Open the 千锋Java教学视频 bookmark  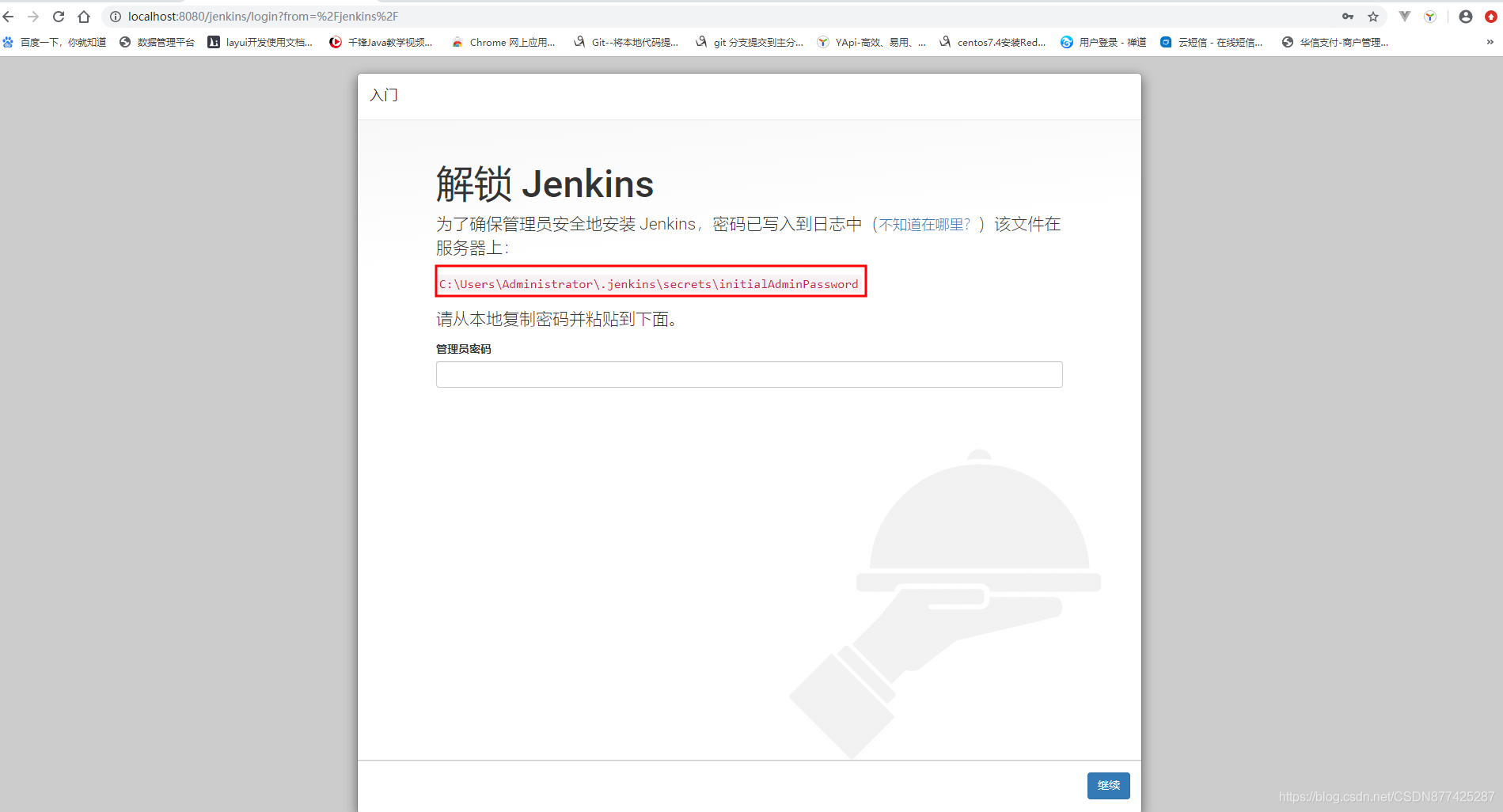tap(381, 42)
